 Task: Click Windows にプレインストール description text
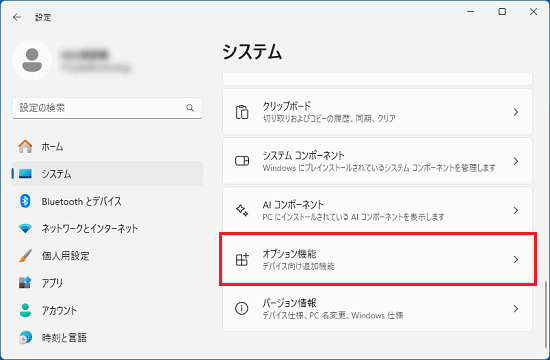379,168
